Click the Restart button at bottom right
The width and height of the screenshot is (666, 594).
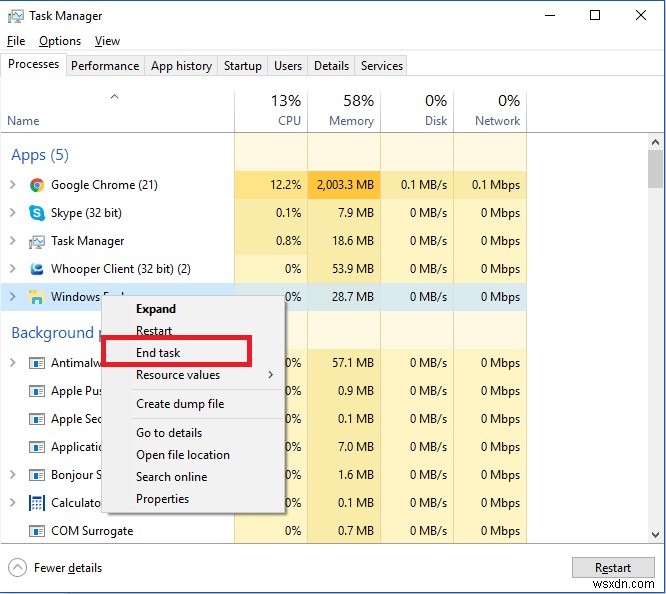(x=613, y=568)
